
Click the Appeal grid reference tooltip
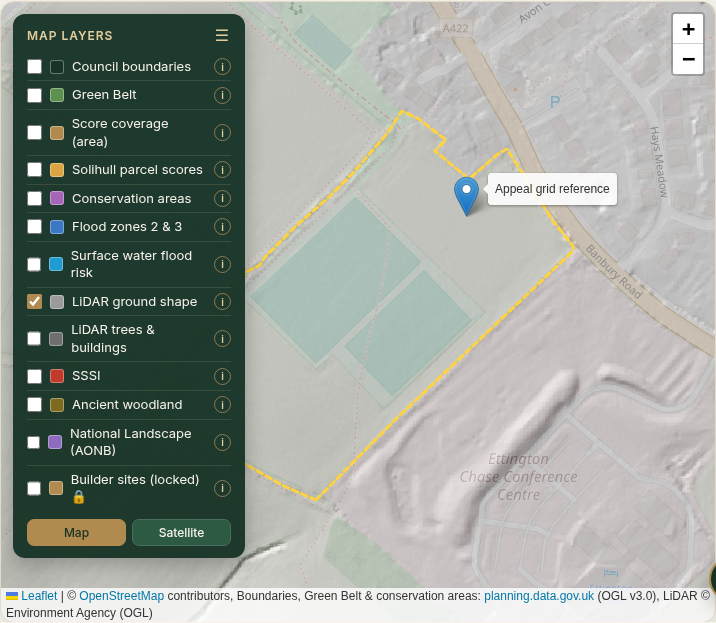(x=552, y=189)
